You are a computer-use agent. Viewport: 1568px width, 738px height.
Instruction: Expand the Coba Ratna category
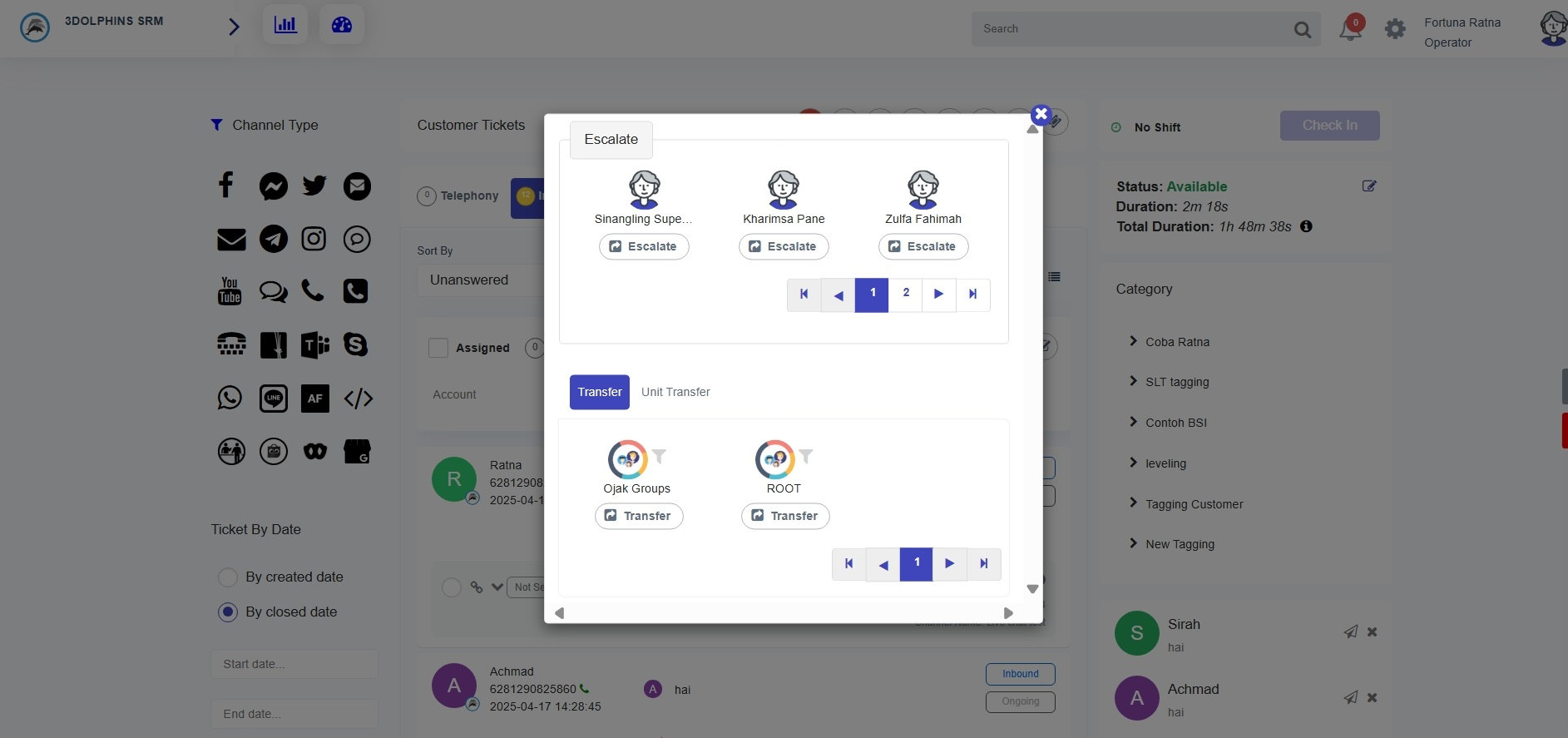[x=1177, y=342]
